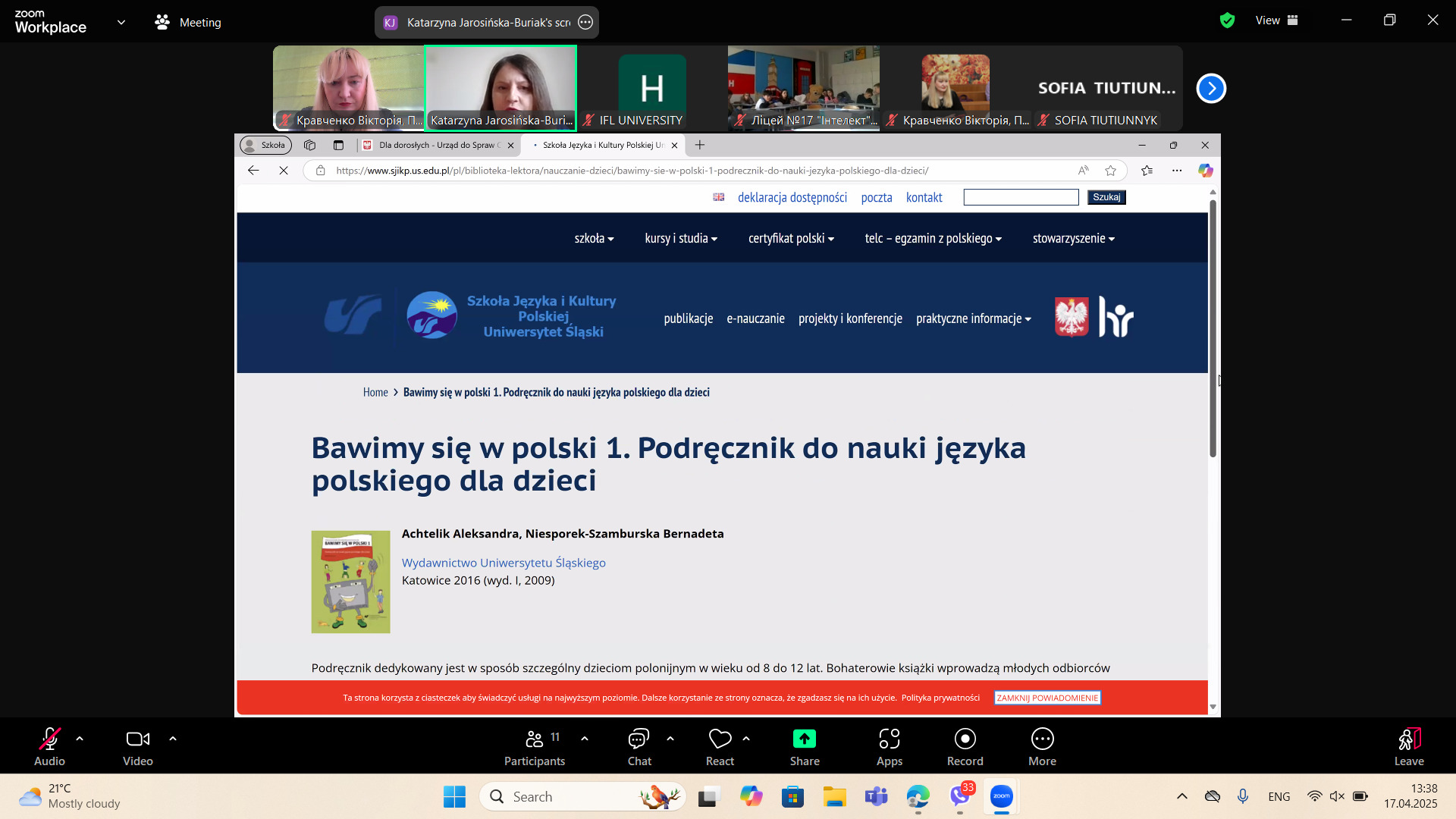Open the publikacje menu item
The height and width of the screenshot is (819, 1456).
688,318
